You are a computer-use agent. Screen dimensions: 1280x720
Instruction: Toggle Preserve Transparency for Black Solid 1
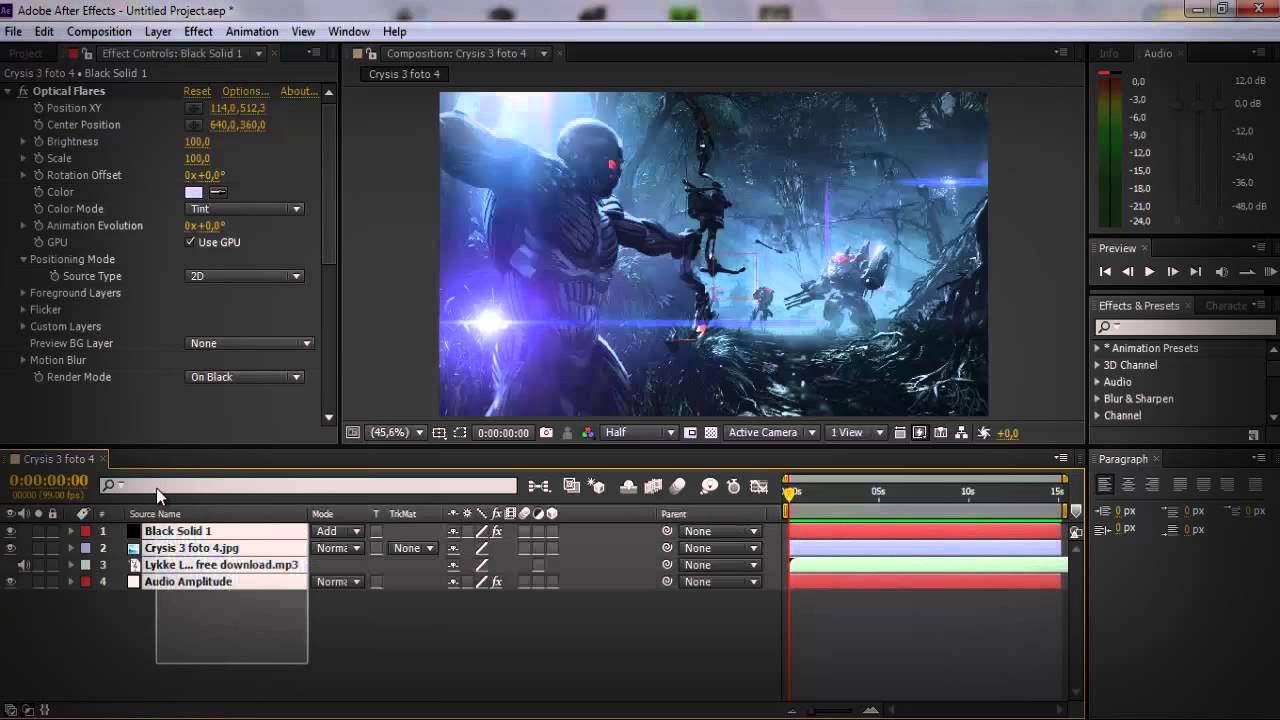pos(376,531)
